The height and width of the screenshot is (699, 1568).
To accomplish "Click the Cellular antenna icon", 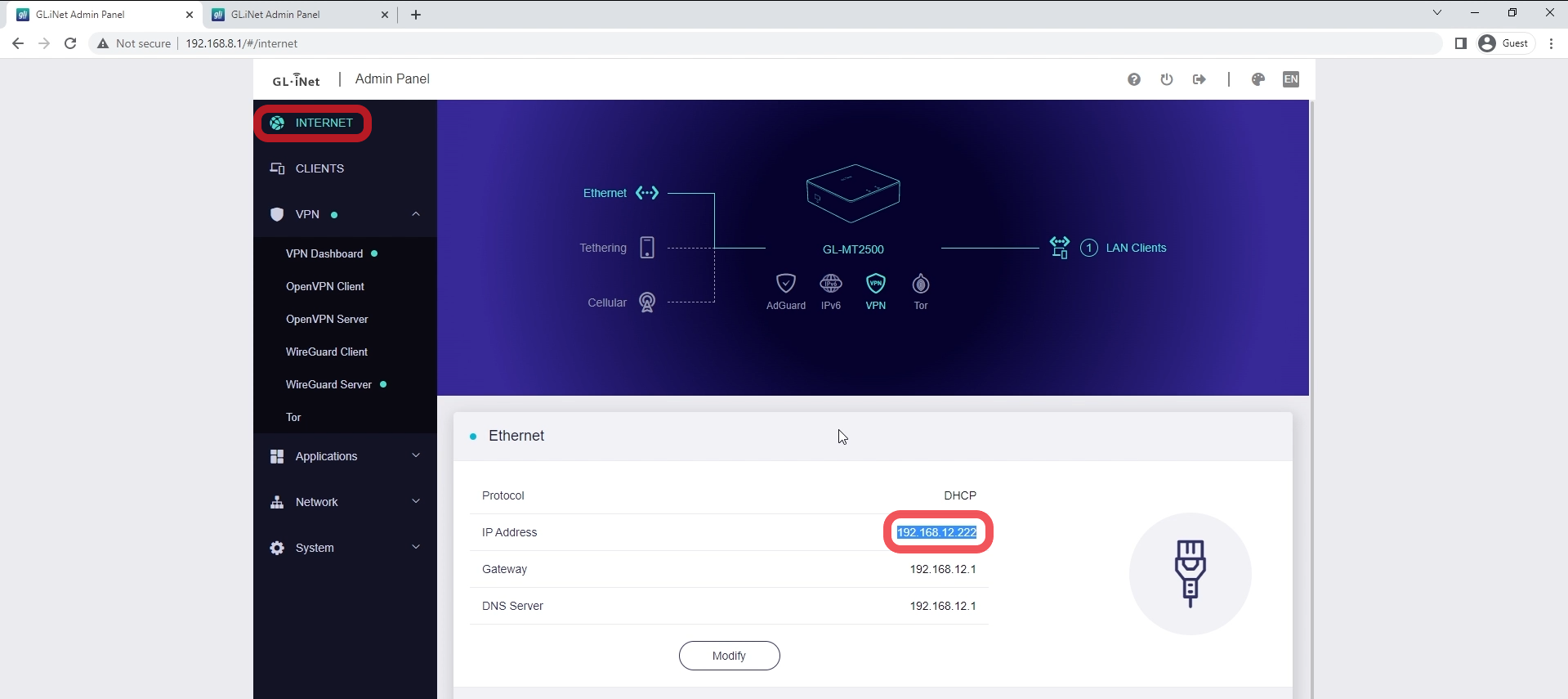I will tap(647, 302).
